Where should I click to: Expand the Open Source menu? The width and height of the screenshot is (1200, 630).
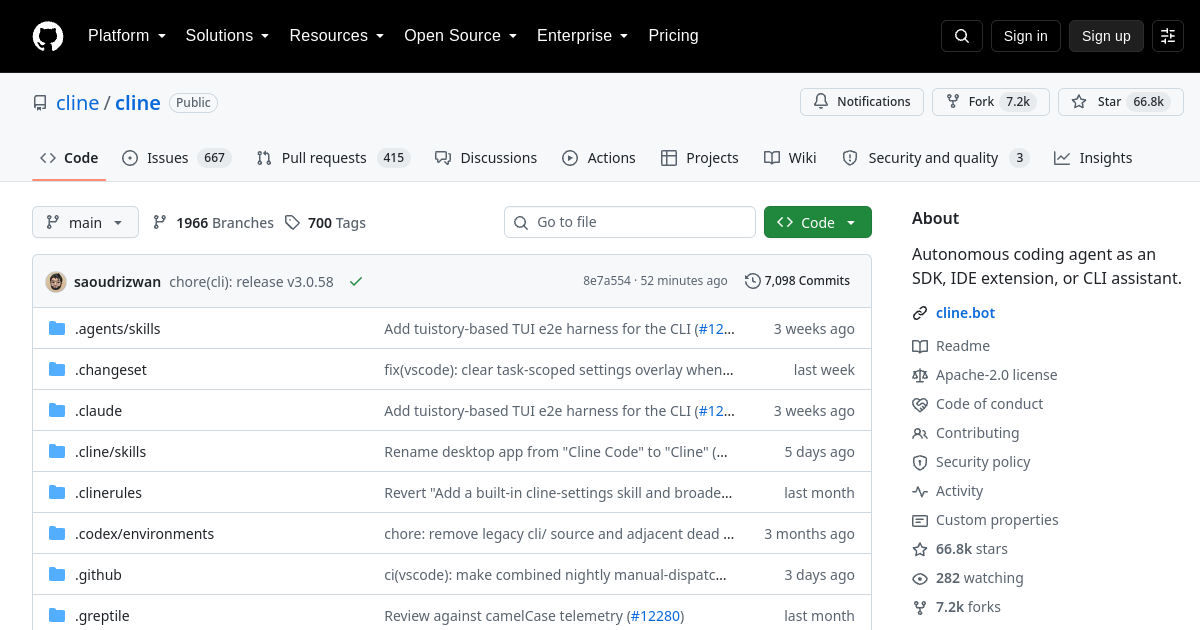pos(460,36)
